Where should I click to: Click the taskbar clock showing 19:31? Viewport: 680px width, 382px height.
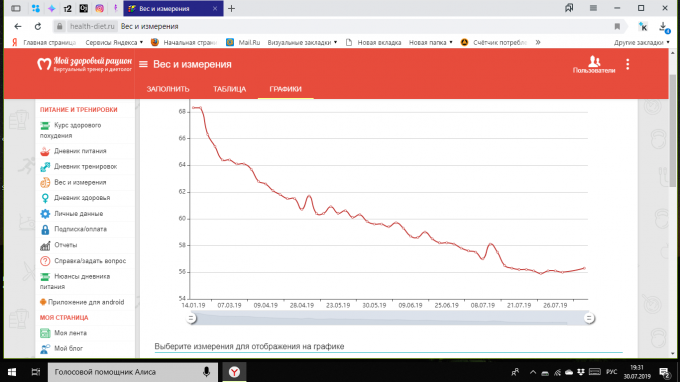click(x=637, y=372)
